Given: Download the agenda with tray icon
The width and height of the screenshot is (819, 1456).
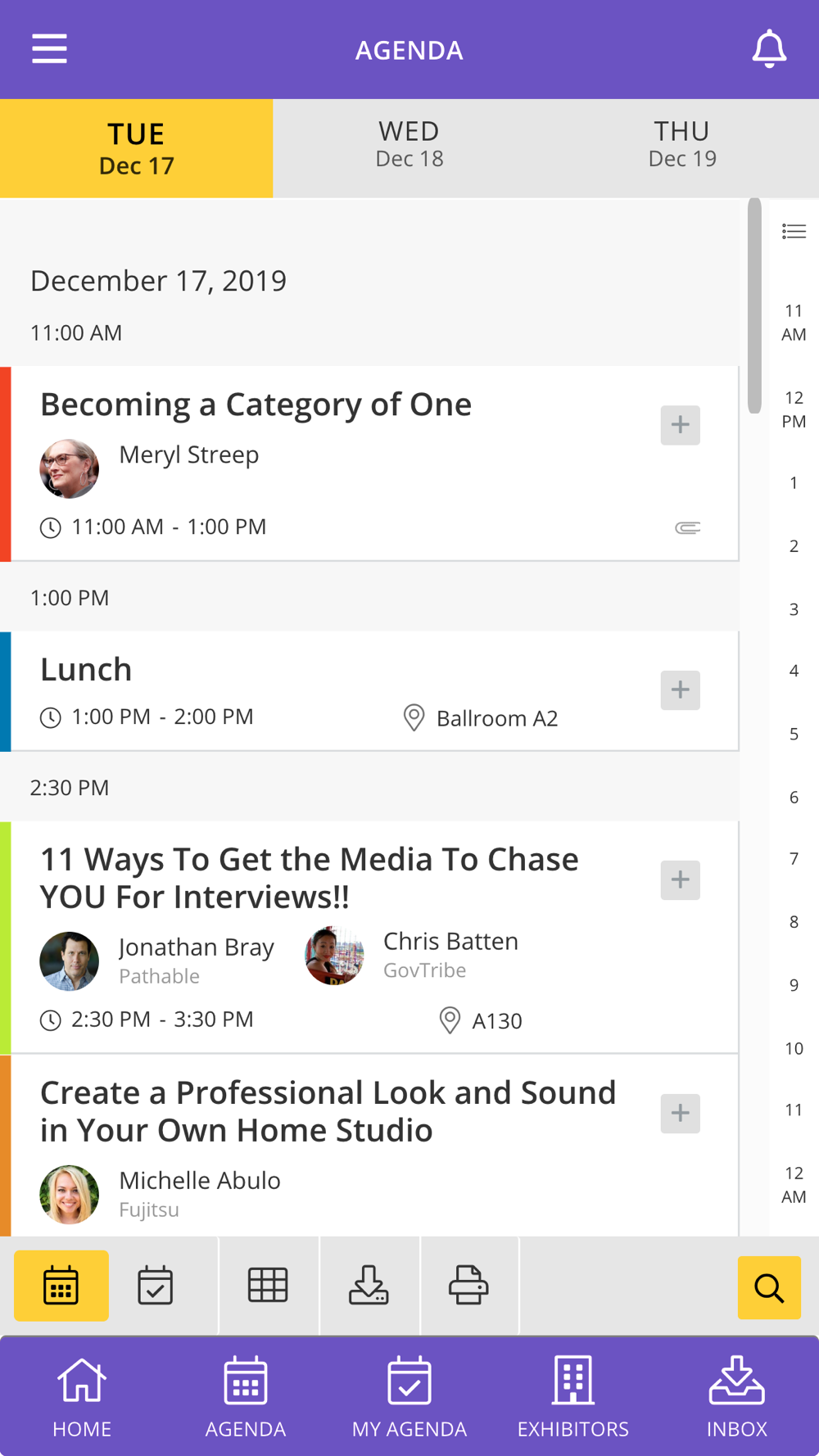Looking at the screenshot, I should (x=369, y=1285).
